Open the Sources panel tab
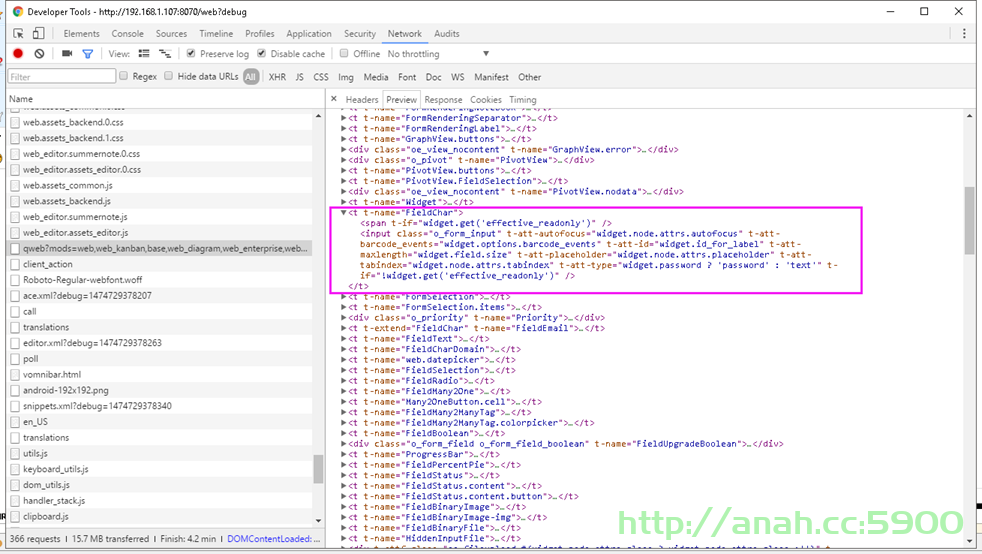This screenshot has width=982, height=554. (x=171, y=34)
